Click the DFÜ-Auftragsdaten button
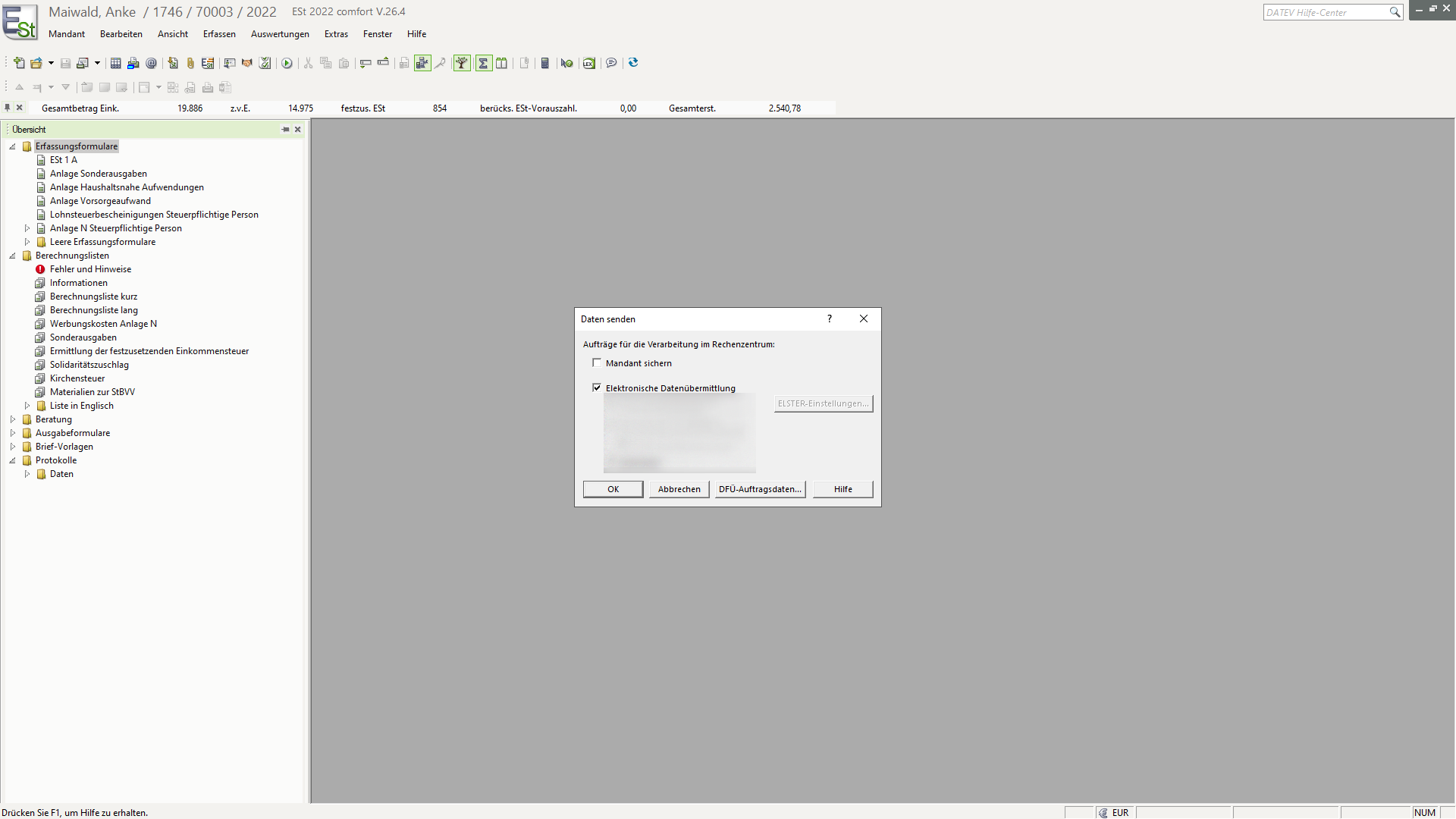The height and width of the screenshot is (819, 1456). [760, 489]
